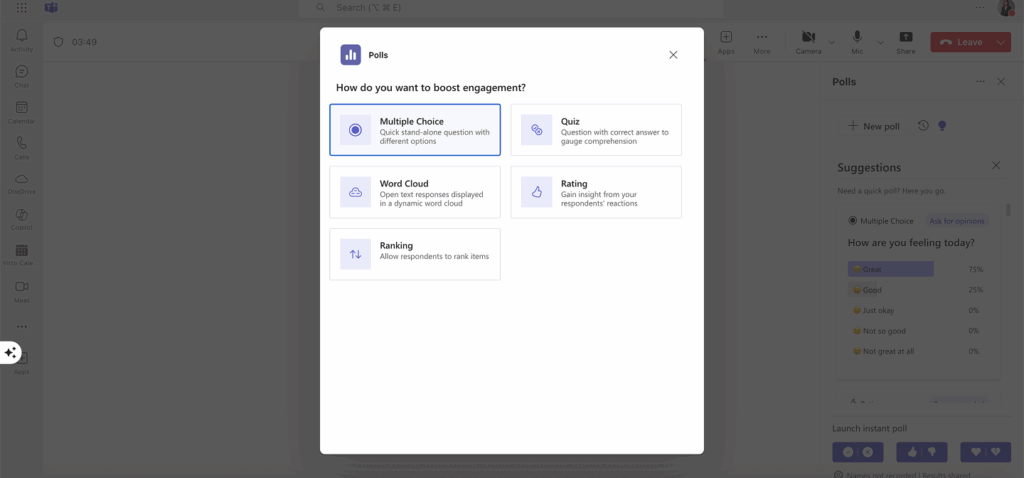The height and width of the screenshot is (478, 1024).
Task: Open the More menu in meeting toolbar
Action: click(x=762, y=41)
